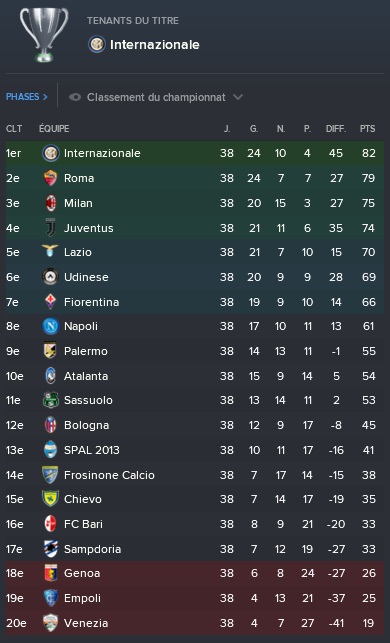Select the Milan club badge
Image resolution: width=390 pixels, height=643 pixels.
[x=50, y=203]
